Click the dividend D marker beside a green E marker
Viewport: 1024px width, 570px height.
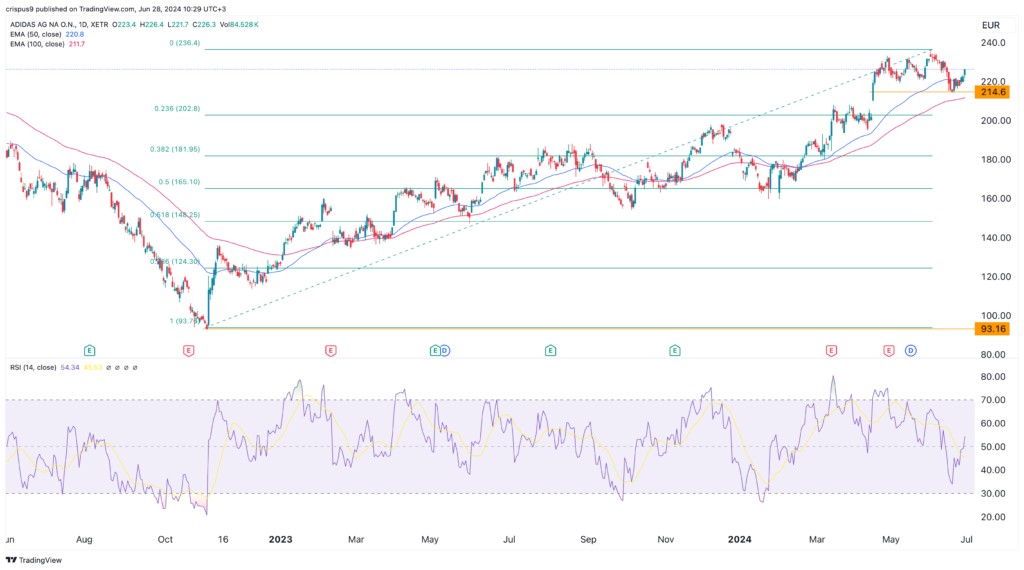tap(445, 351)
